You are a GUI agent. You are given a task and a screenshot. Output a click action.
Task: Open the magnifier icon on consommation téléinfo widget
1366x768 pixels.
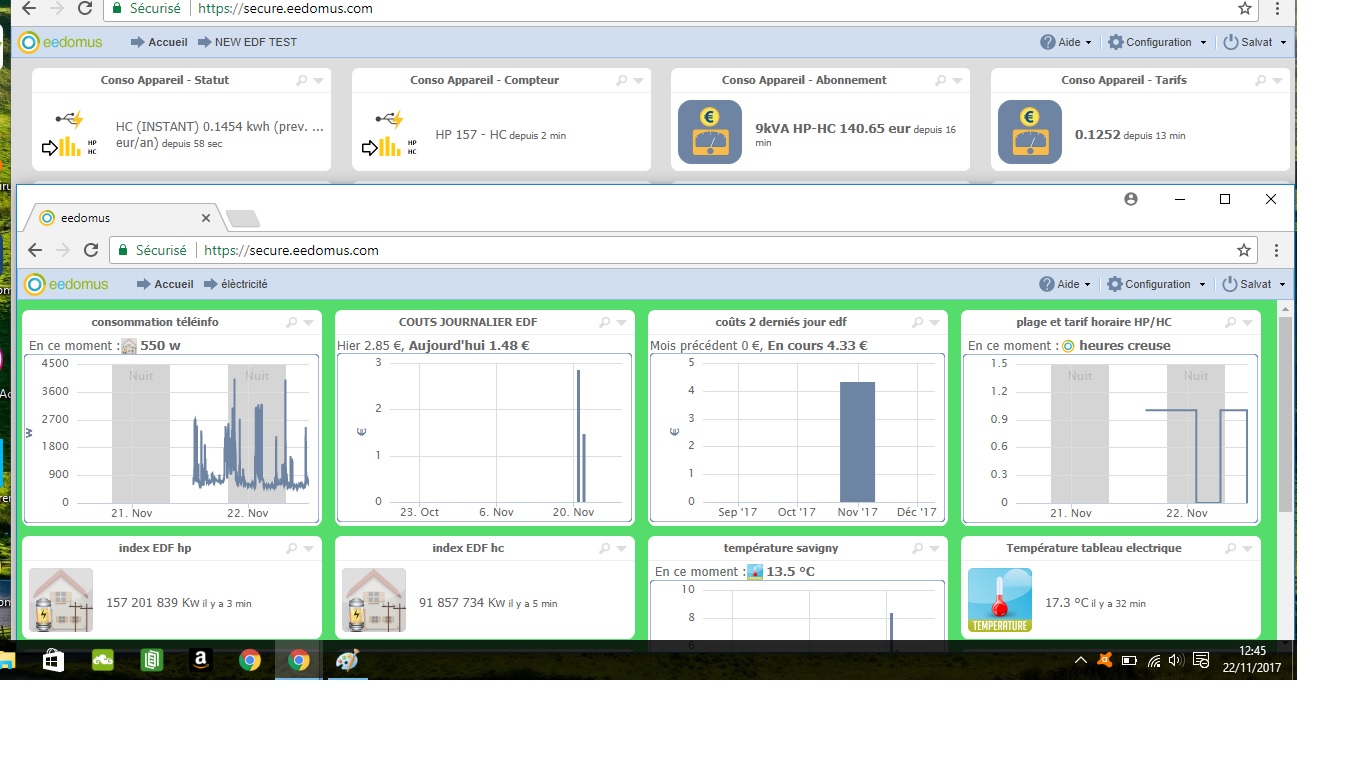tap(292, 323)
